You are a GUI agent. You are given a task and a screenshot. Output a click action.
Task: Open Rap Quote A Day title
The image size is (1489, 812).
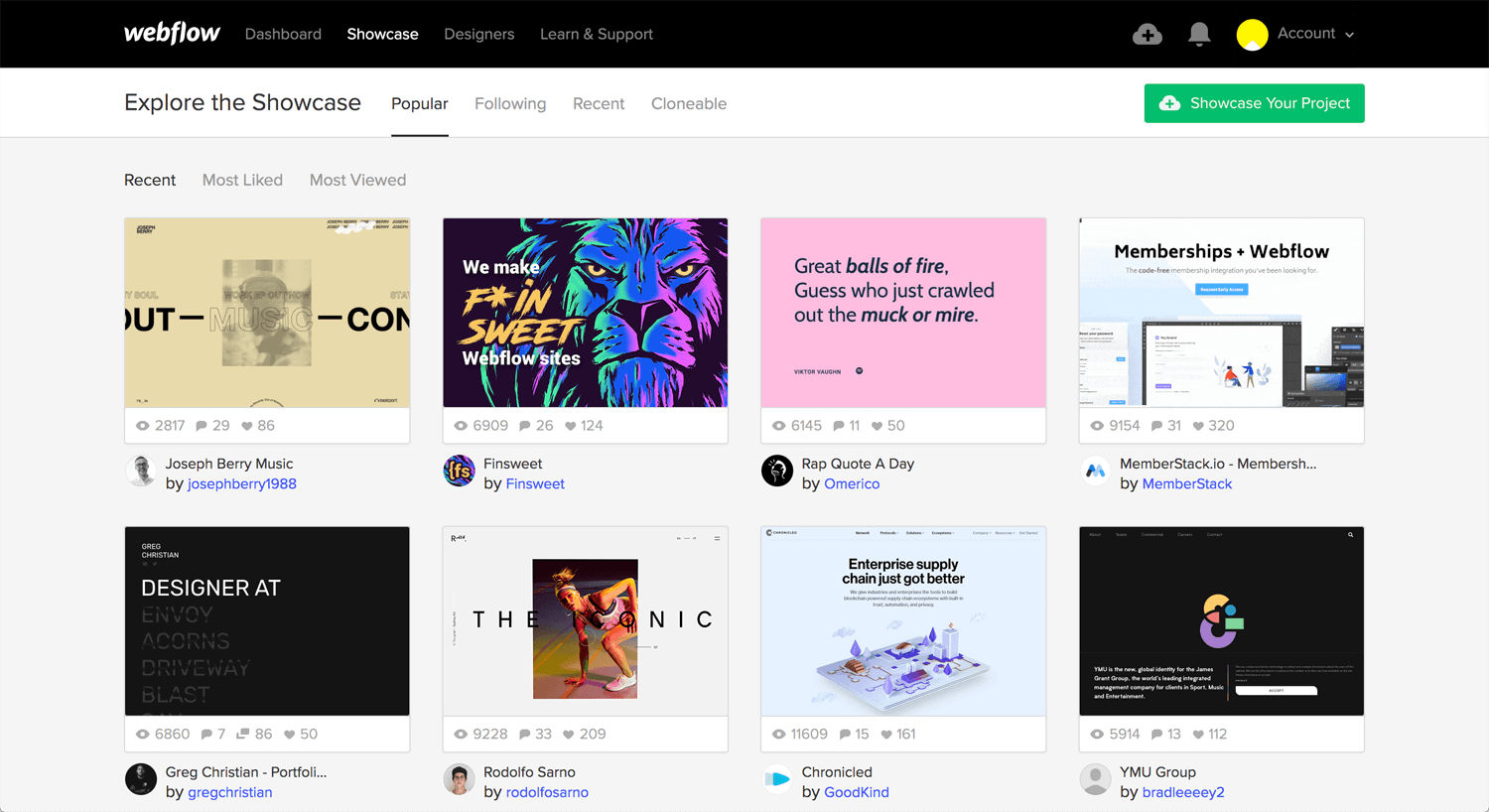(858, 464)
